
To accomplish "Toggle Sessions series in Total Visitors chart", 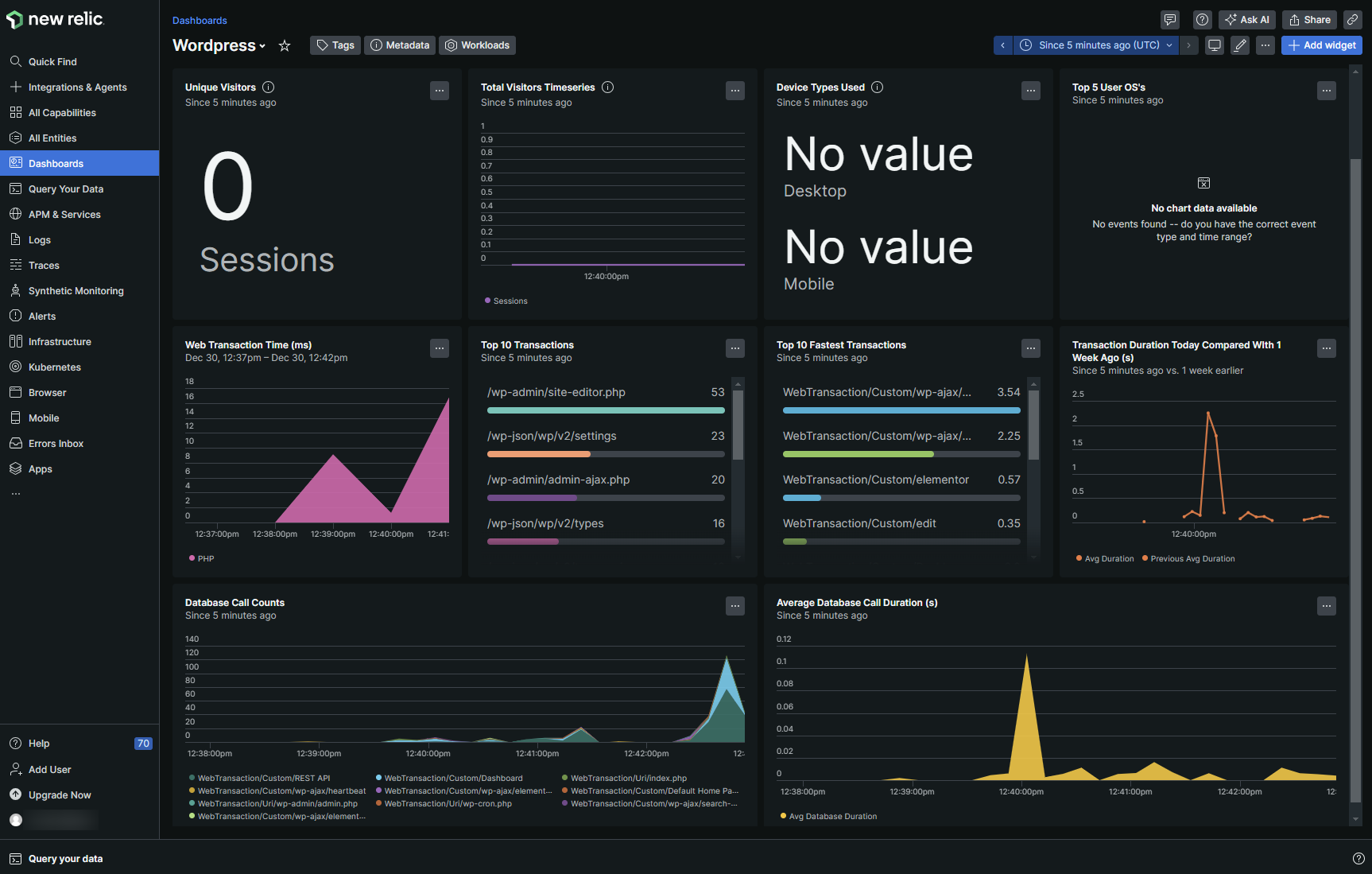I will tap(506, 301).
